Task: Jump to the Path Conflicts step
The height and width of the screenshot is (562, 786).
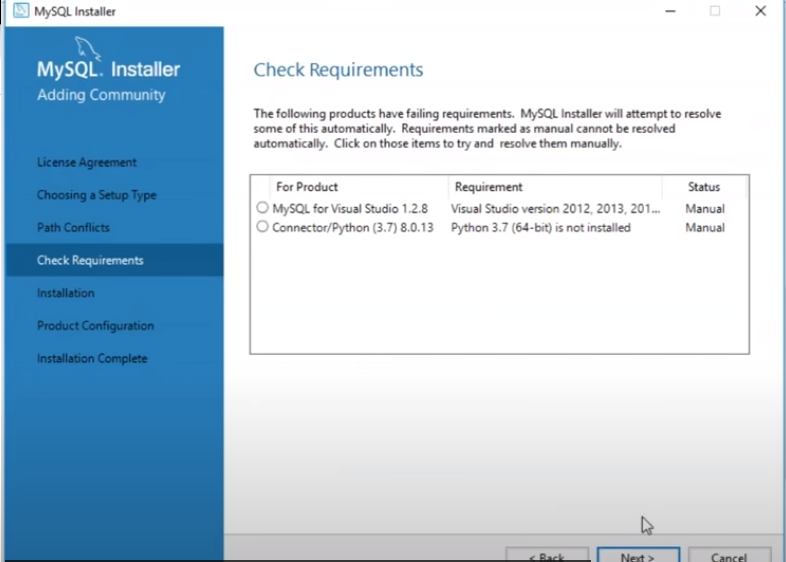Action: [x=73, y=227]
